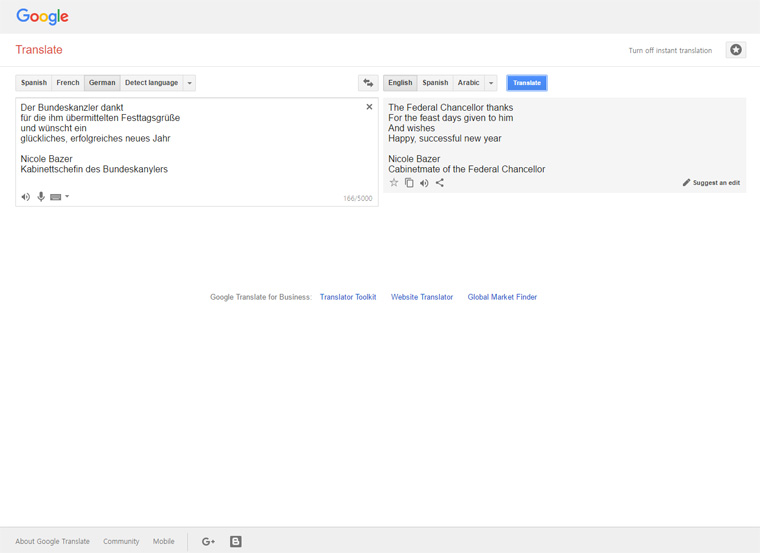
Task: Select French as source language
Action: [x=68, y=83]
